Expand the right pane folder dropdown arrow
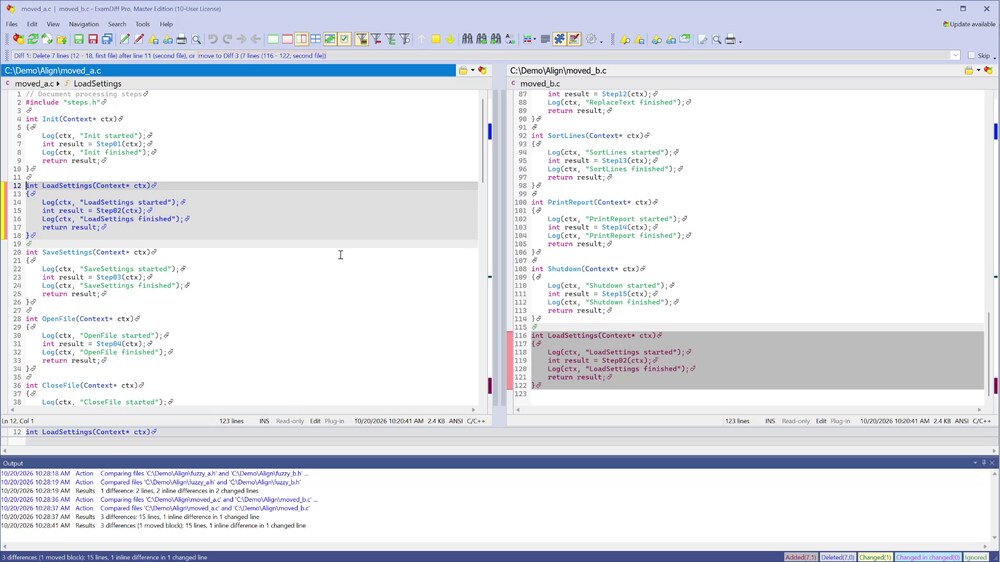Image resolution: width=1000 pixels, height=562 pixels. [978, 71]
